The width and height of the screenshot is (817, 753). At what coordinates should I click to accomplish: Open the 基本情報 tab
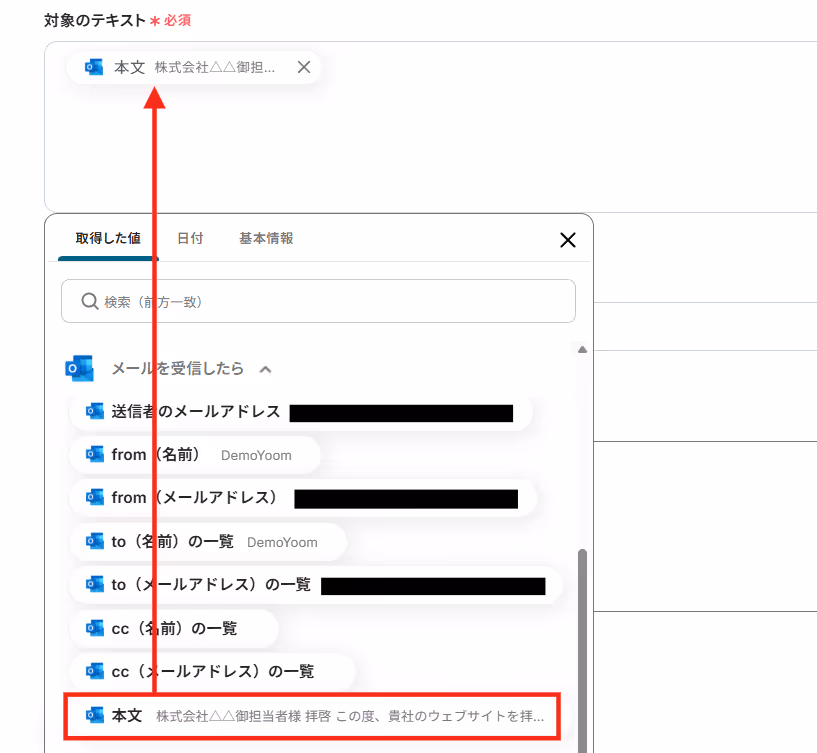point(266,238)
